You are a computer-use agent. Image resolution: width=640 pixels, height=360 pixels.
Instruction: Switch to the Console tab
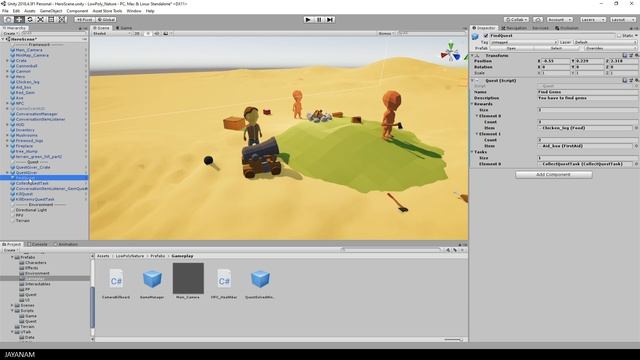coord(38,244)
